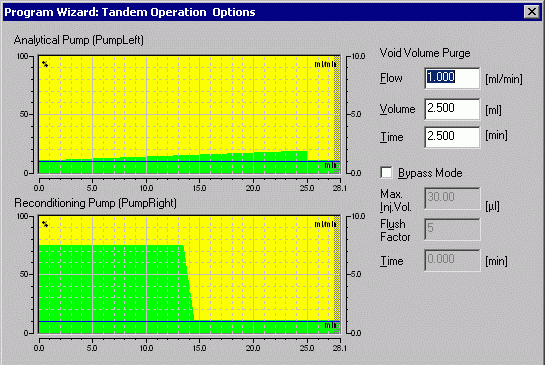Click hatched end region of Analytical Pump chart
This screenshot has height=365, width=545.
pos(337,114)
